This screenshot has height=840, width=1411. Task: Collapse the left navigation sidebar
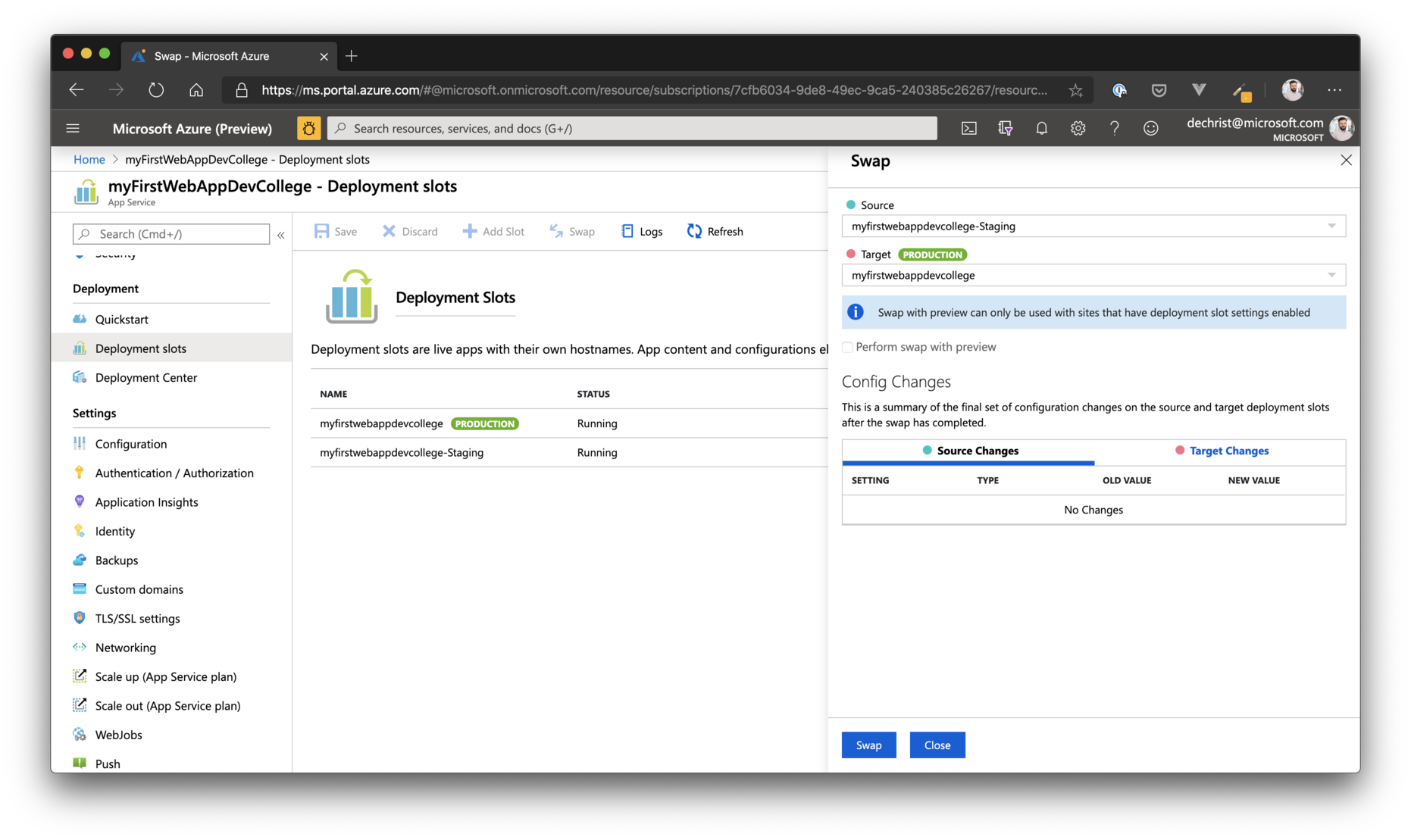(280, 235)
